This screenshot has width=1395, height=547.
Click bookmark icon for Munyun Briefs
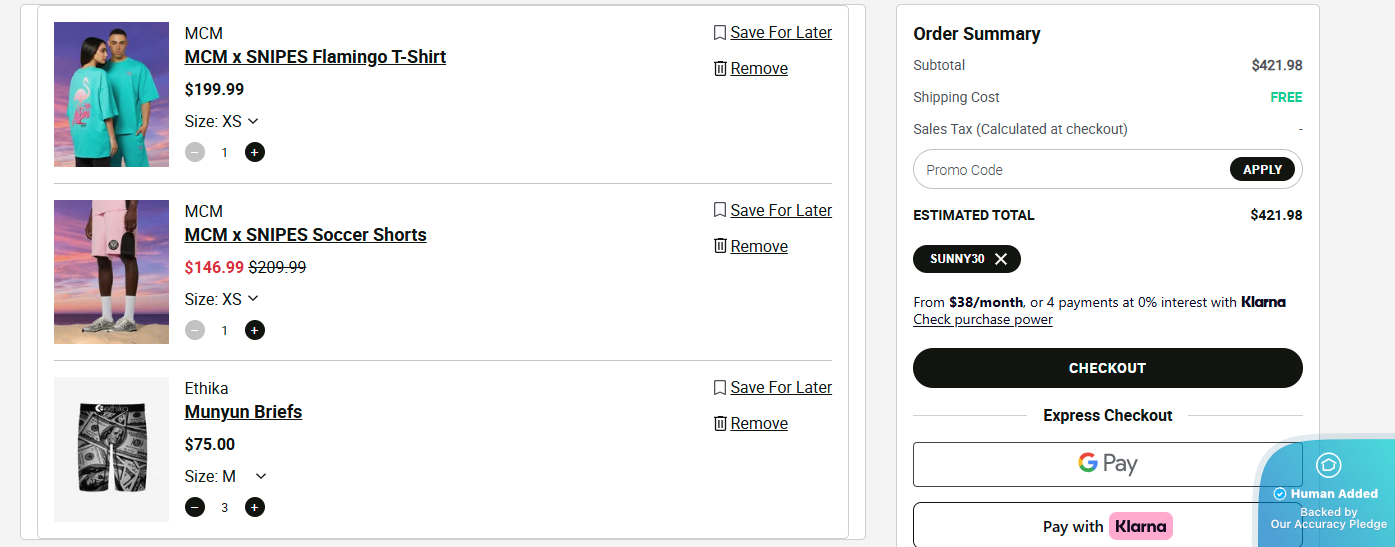(720, 388)
